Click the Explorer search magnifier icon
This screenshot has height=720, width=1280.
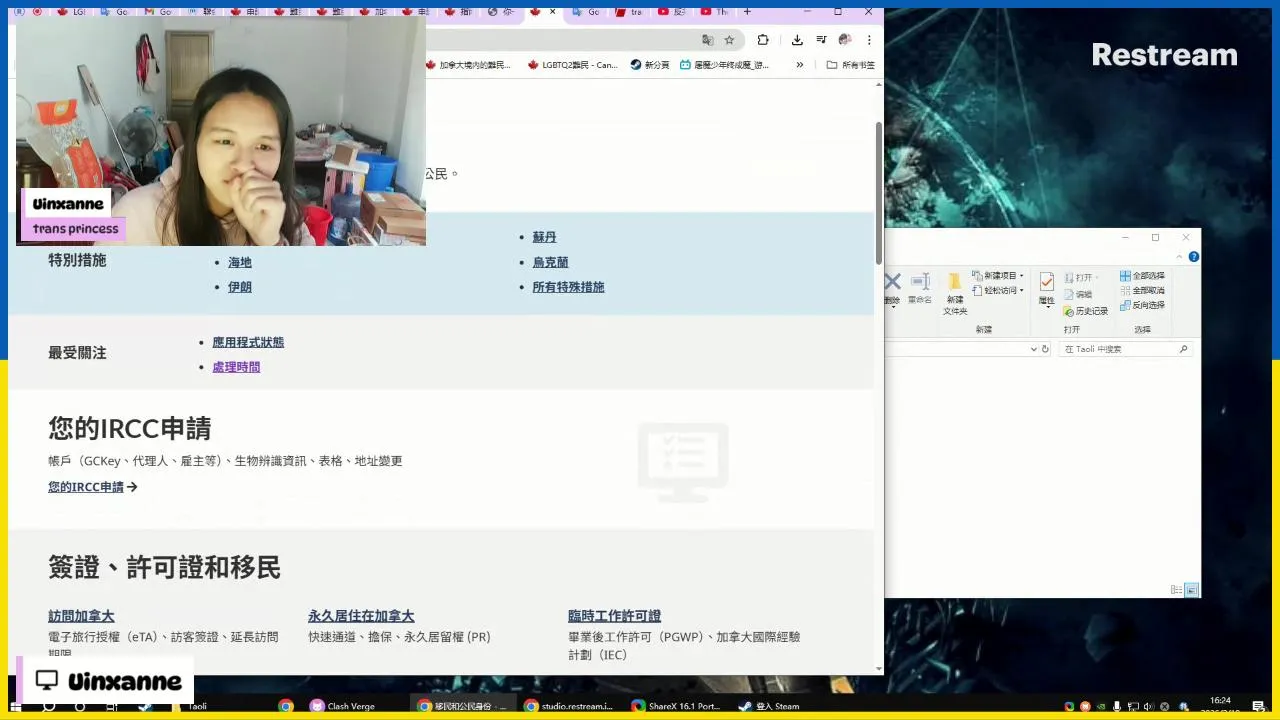point(1184,349)
